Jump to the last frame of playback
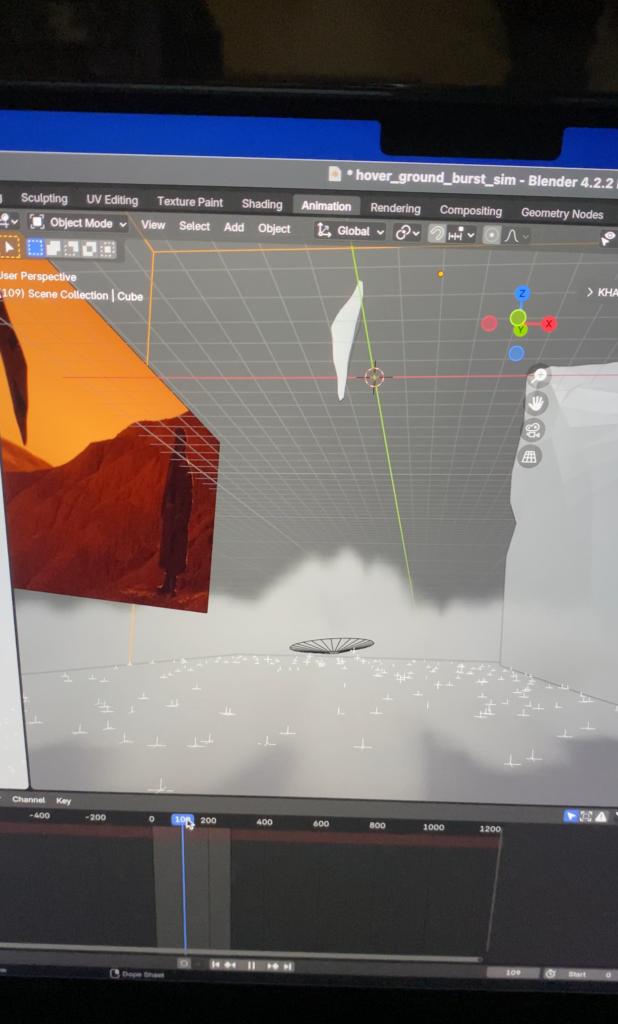Viewport: 618px width, 1024px height. pos(288,966)
